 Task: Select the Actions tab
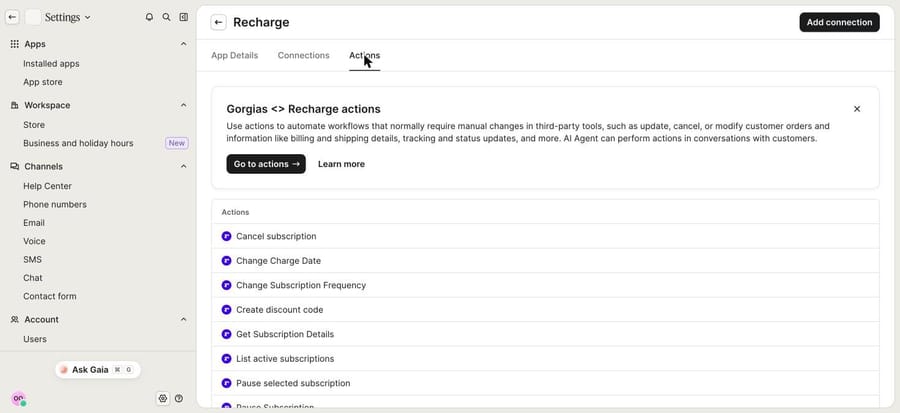[364, 56]
